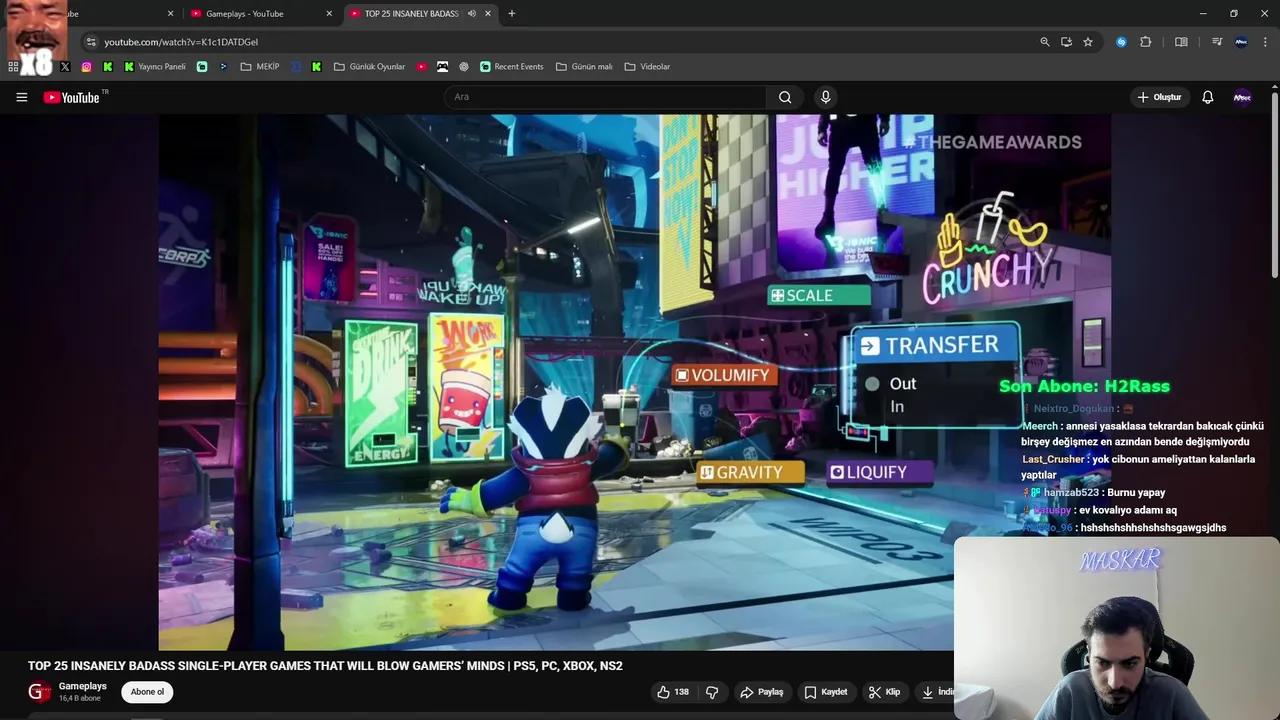Like the video with thumbs up
This screenshot has height=720, width=1280.
pos(672,692)
